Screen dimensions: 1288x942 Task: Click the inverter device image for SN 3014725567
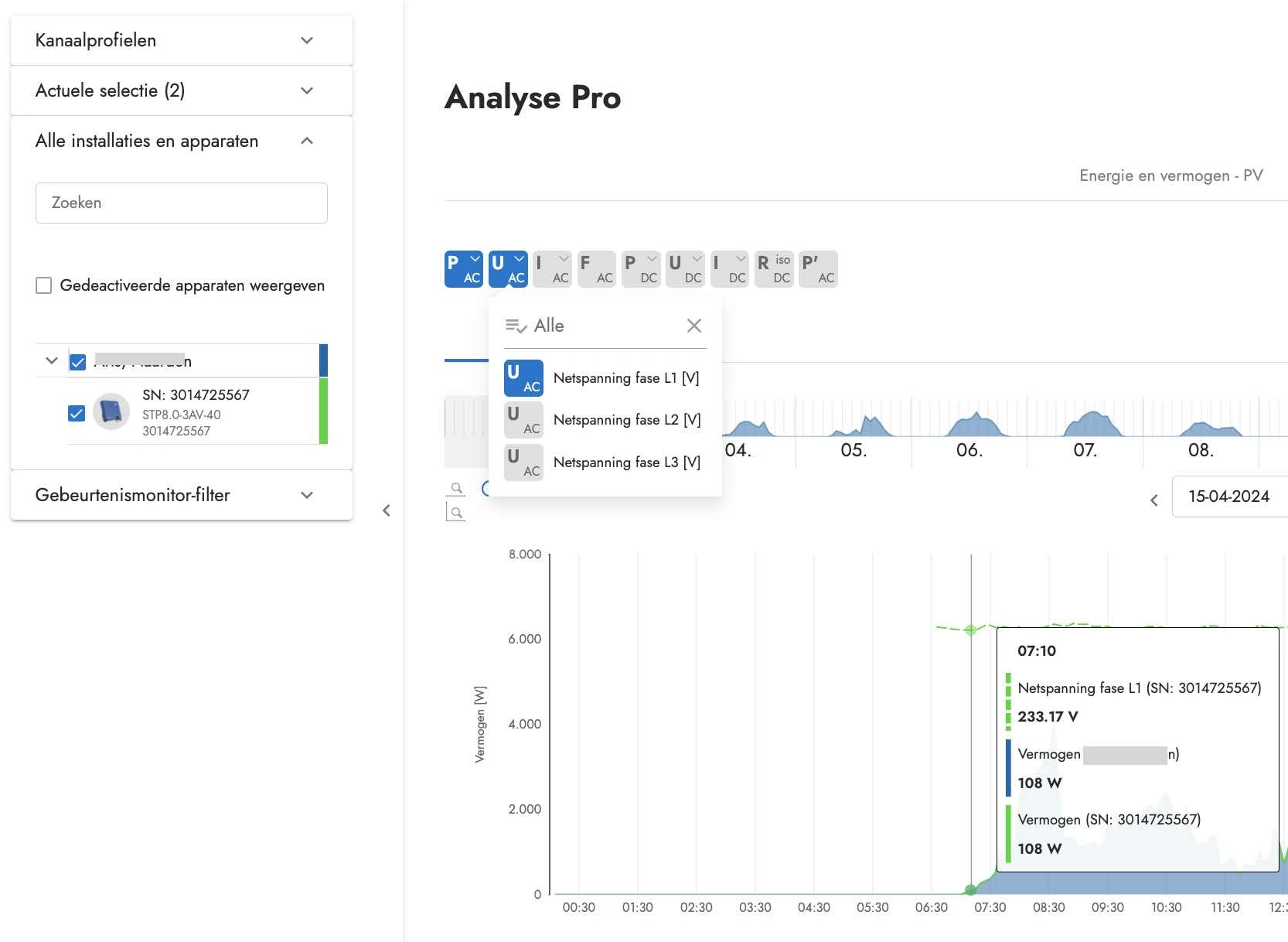pyautogui.click(x=111, y=411)
